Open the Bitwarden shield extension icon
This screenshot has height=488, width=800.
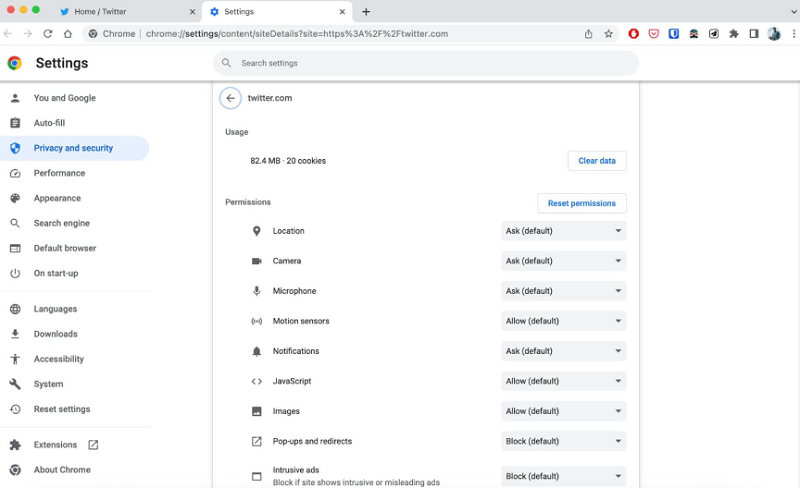click(x=673, y=34)
